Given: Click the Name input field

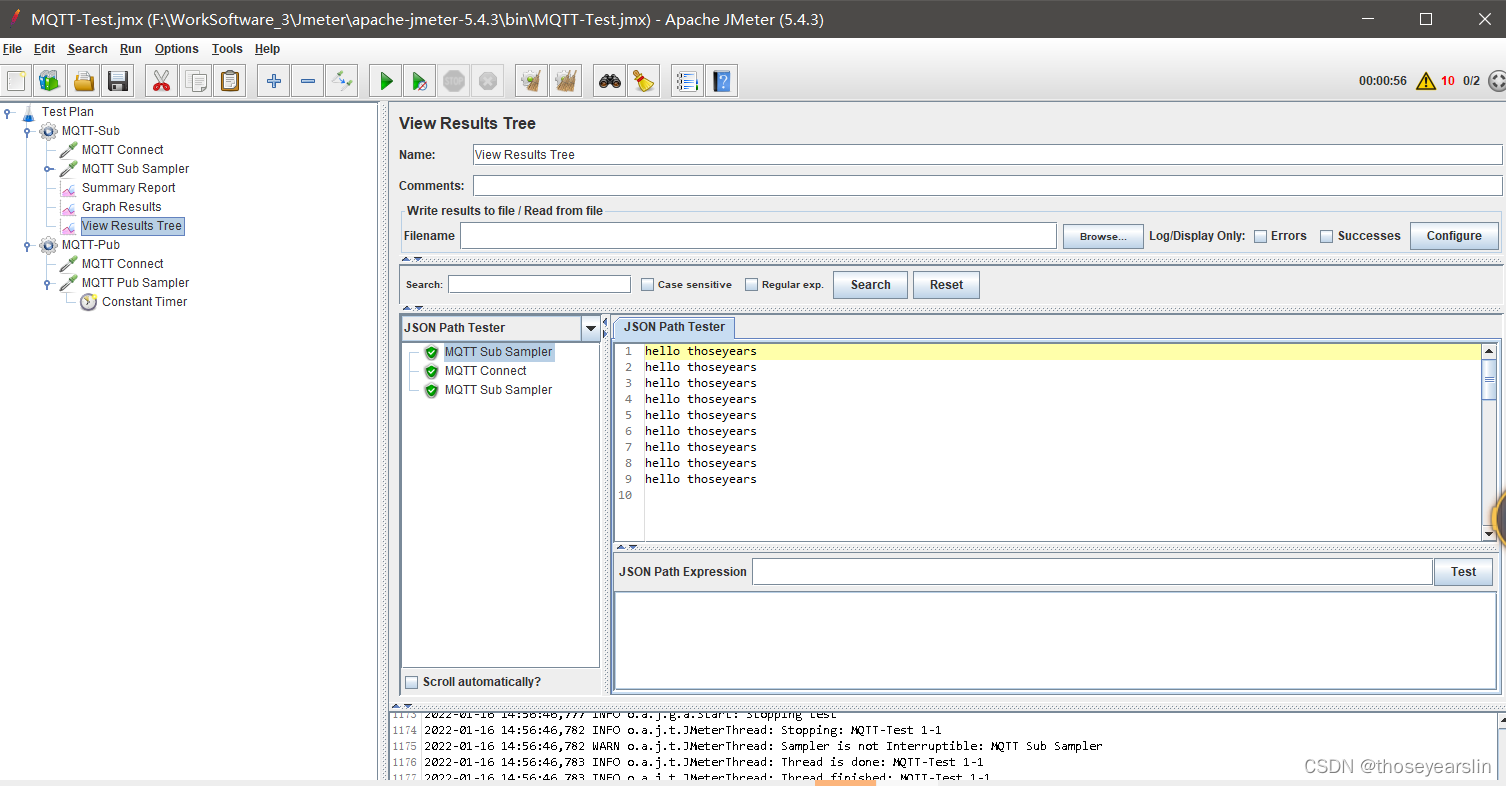Looking at the screenshot, I should (987, 155).
